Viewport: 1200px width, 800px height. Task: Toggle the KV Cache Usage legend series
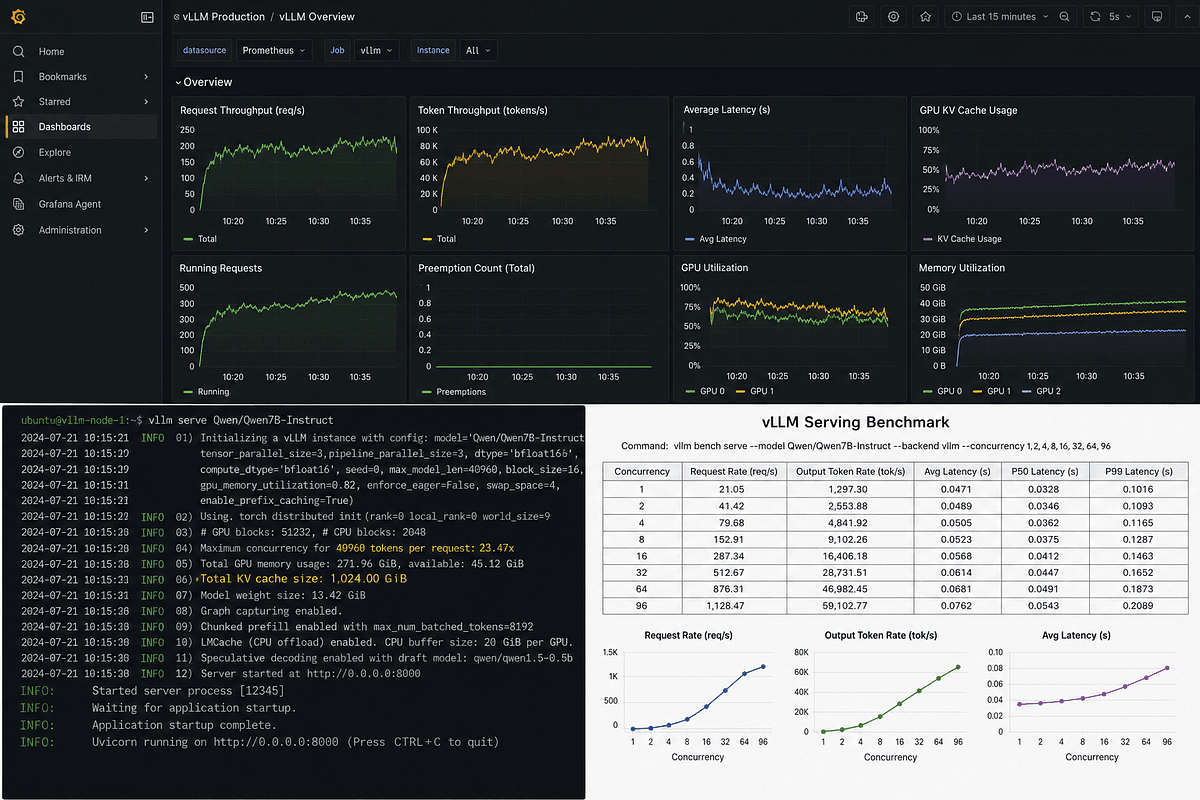(961, 239)
